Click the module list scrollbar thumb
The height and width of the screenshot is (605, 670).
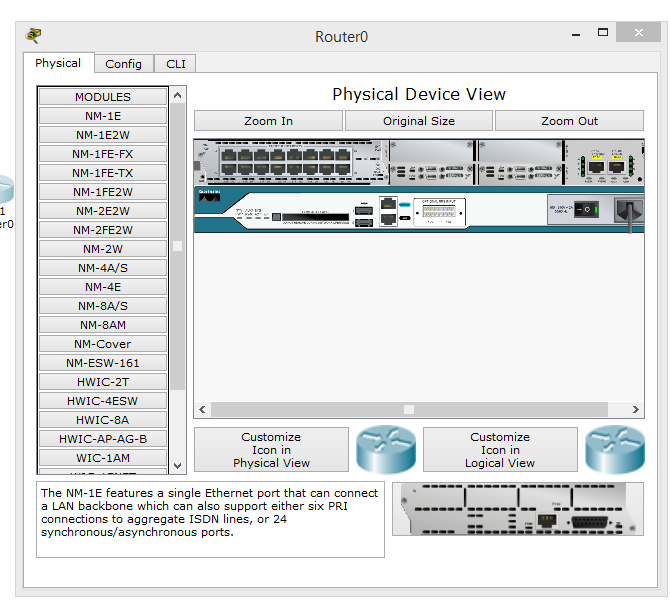point(177,246)
